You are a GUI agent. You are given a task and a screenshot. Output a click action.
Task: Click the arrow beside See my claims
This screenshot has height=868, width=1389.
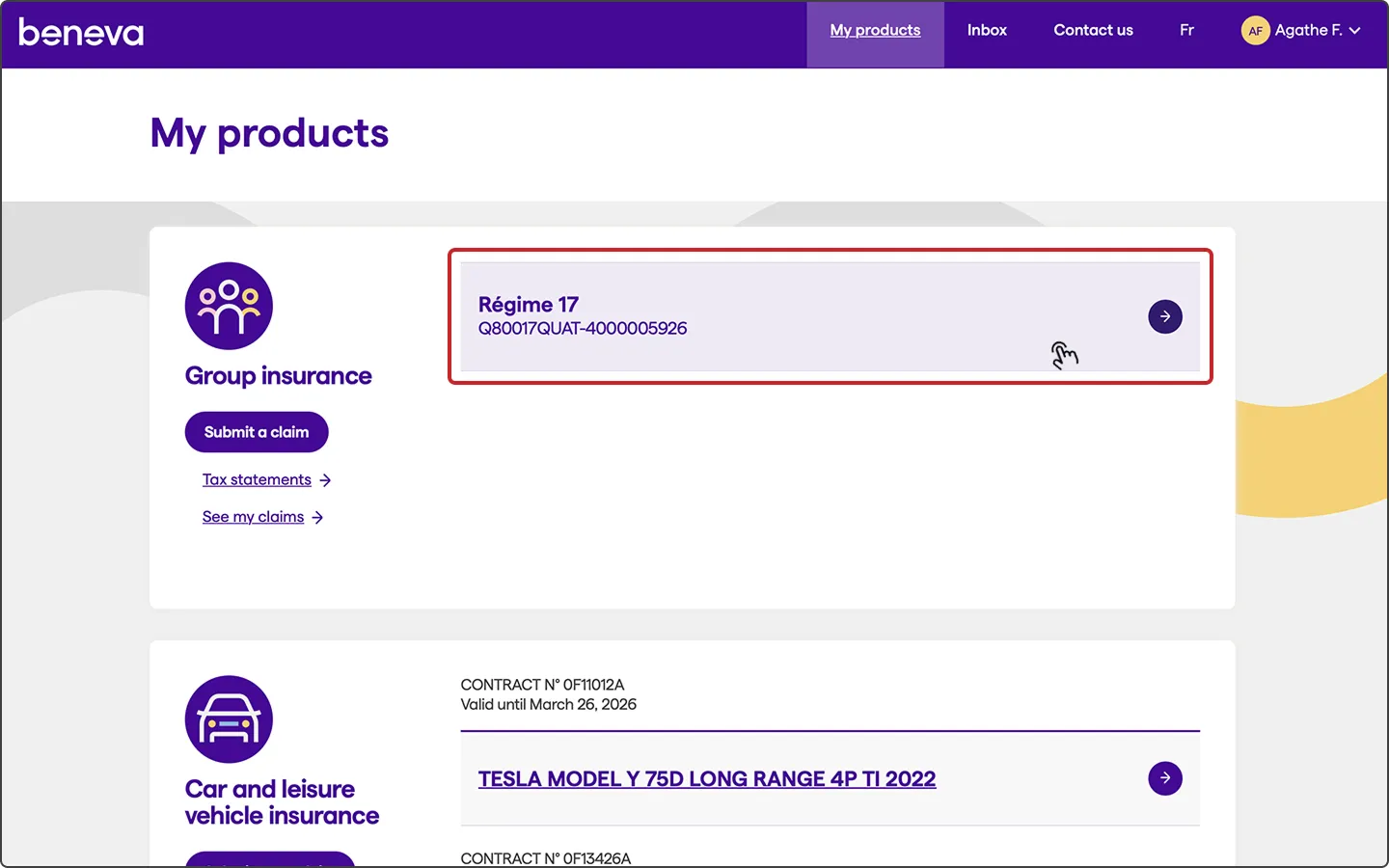pyautogui.click(x=318, y=518)
